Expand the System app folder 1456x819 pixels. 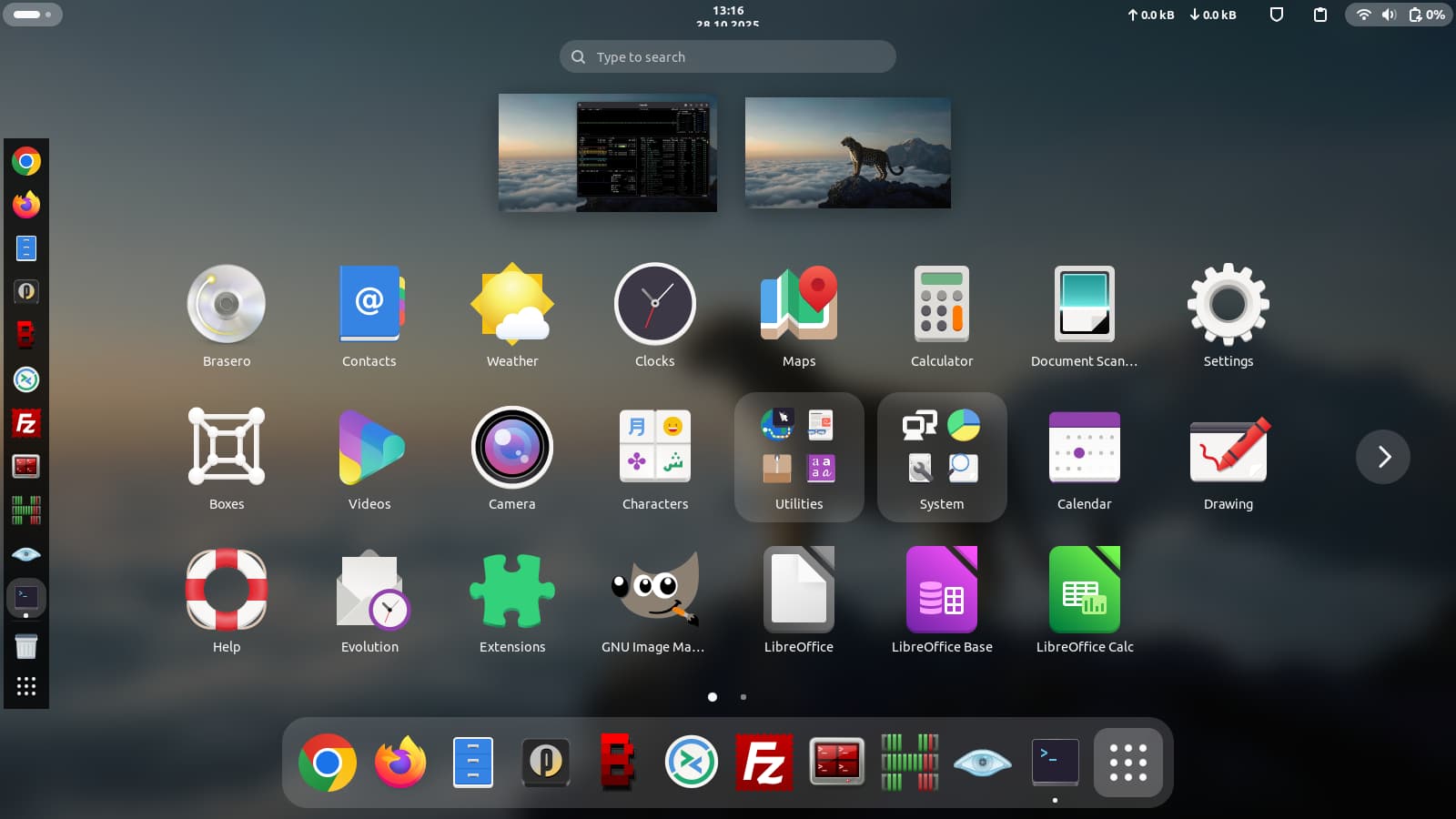point(941,457)
